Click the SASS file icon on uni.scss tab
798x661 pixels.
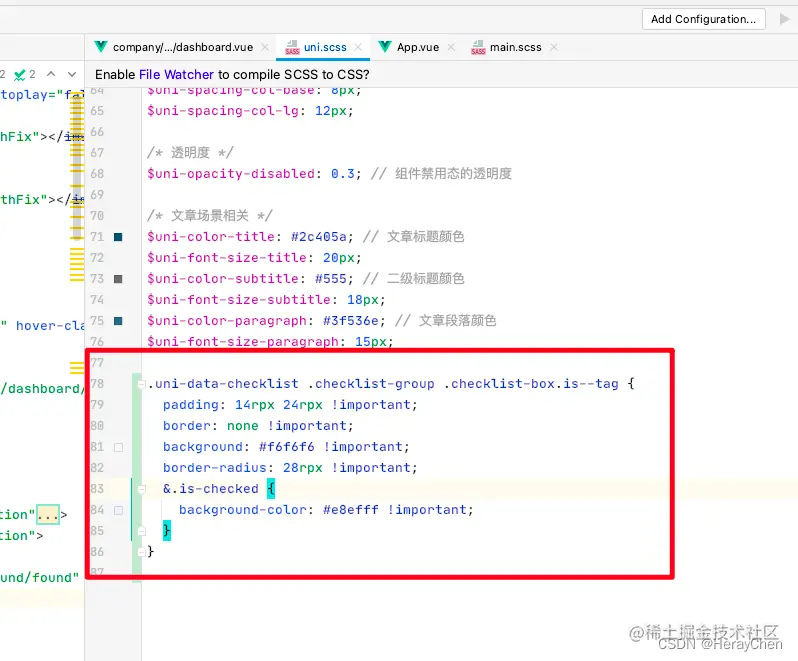(x=292, y=47)
